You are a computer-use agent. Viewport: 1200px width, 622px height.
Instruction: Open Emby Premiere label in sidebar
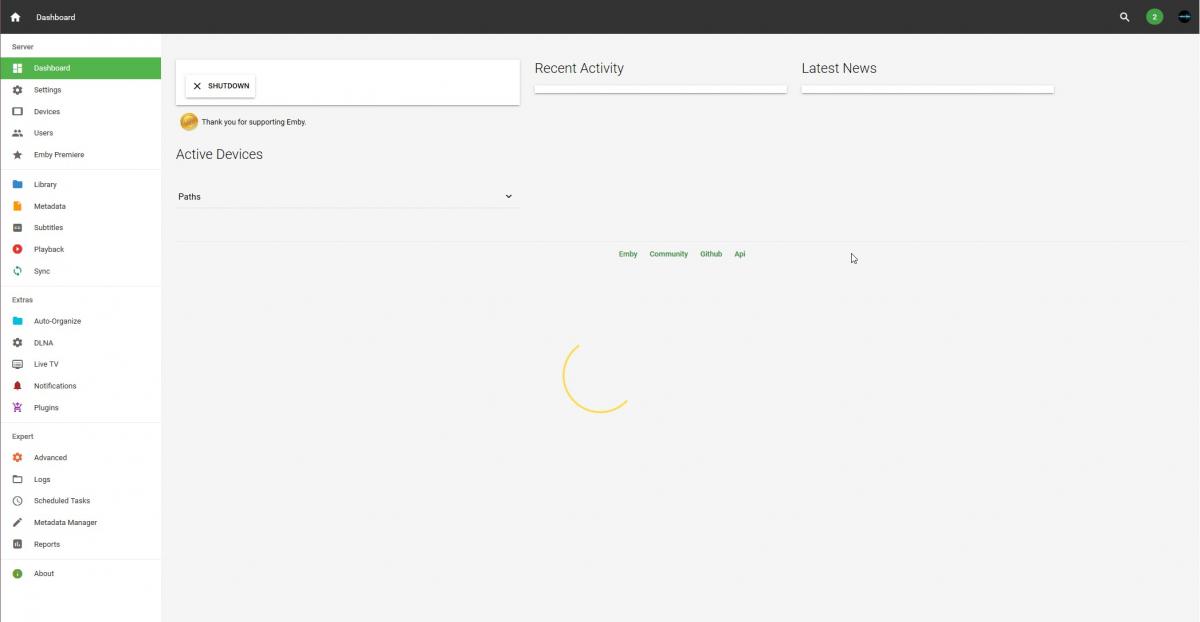59,155
